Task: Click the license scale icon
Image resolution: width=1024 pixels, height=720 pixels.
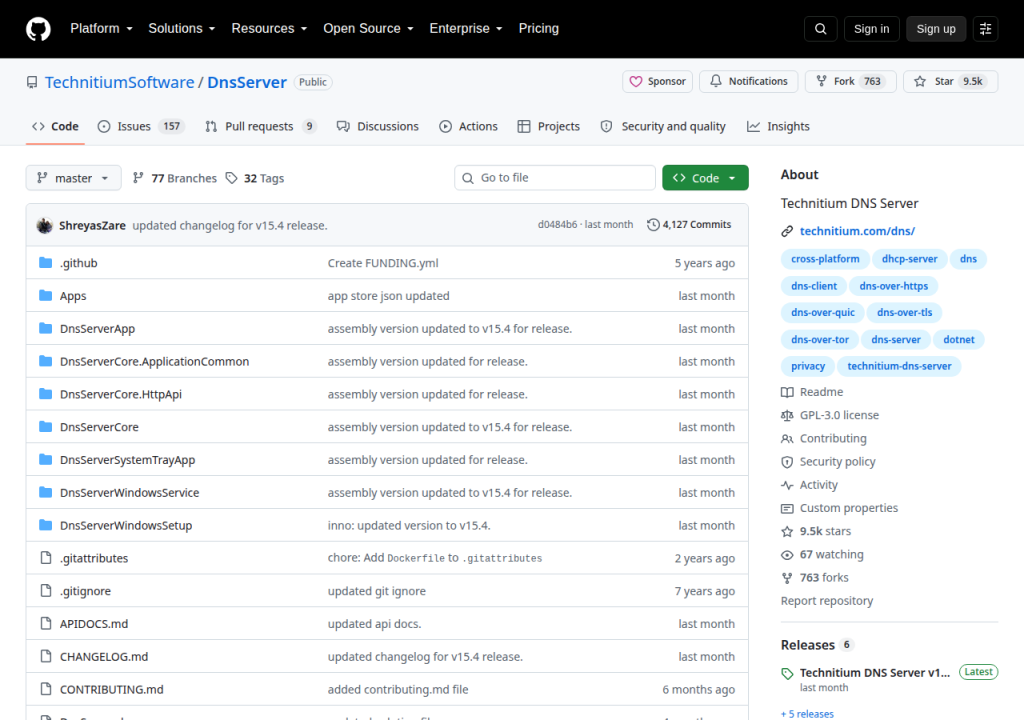Action: tap(787, 416)
